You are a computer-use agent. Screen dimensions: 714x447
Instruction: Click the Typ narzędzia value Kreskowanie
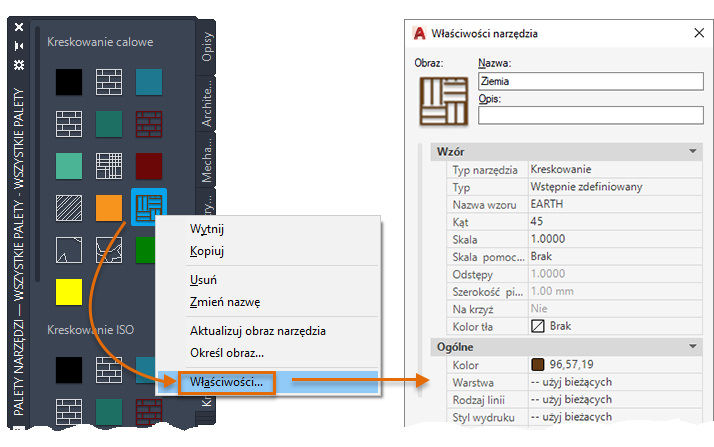click(x=615, y=169)
